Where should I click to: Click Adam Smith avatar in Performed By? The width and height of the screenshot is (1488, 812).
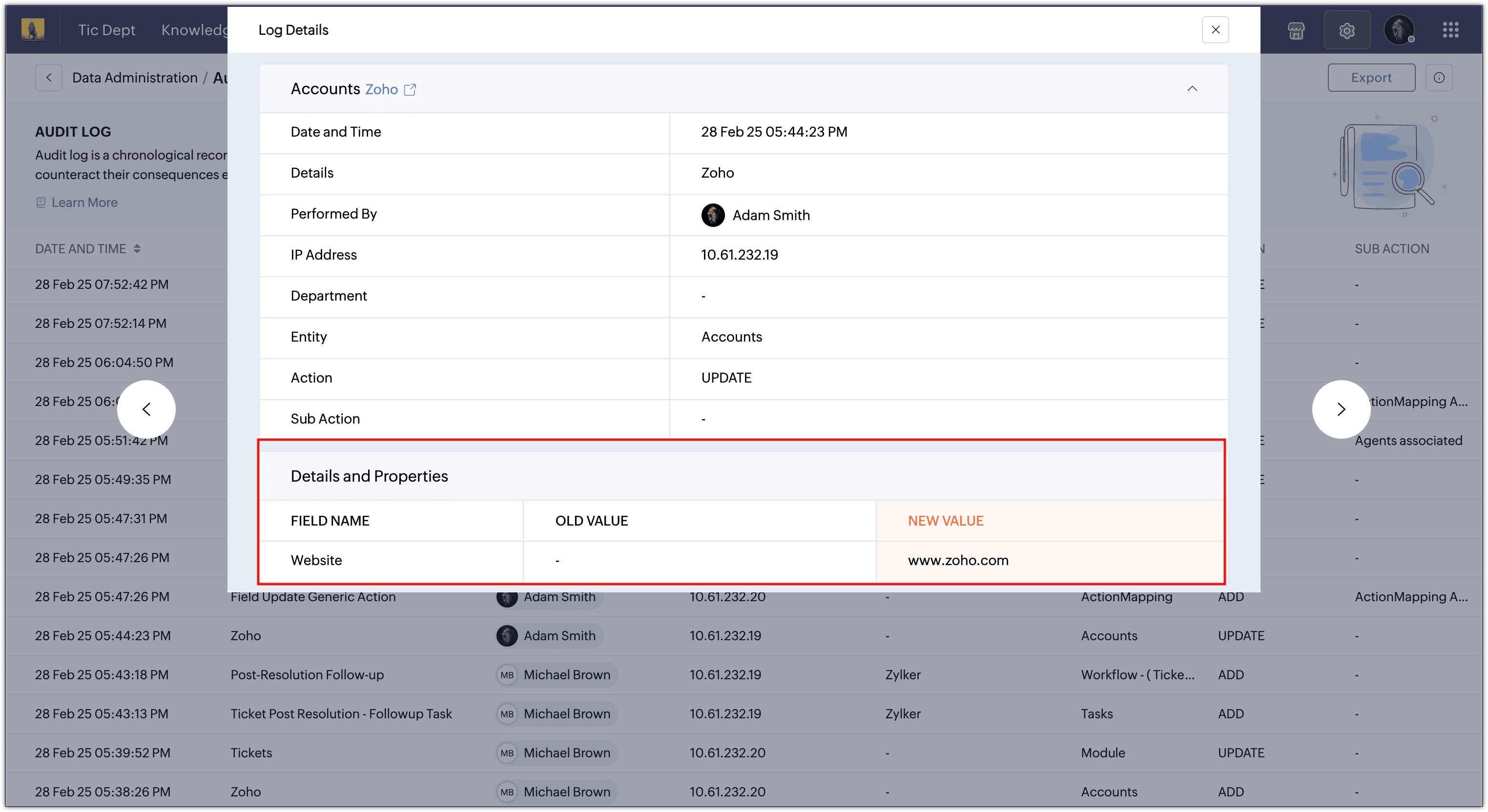point(713,215)
